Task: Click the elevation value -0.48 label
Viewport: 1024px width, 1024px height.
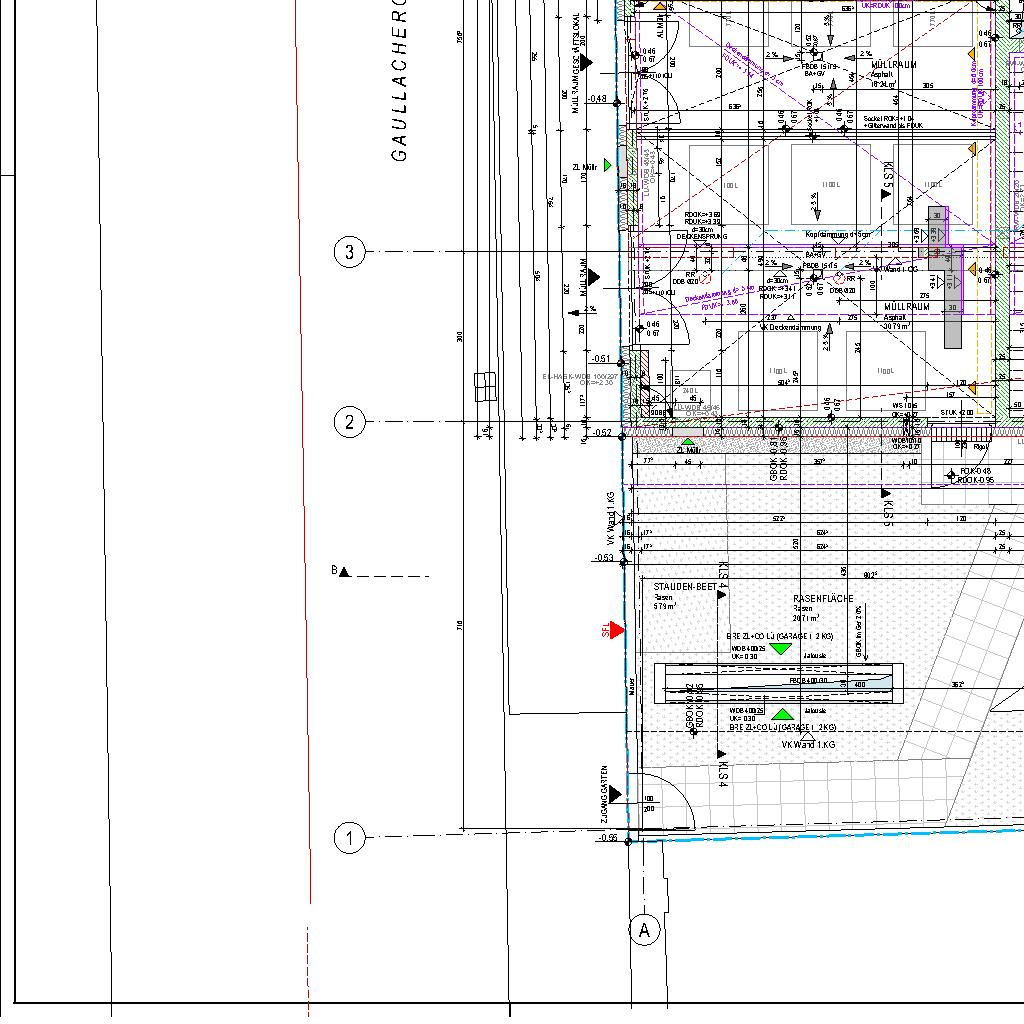Action: (598, 99)
